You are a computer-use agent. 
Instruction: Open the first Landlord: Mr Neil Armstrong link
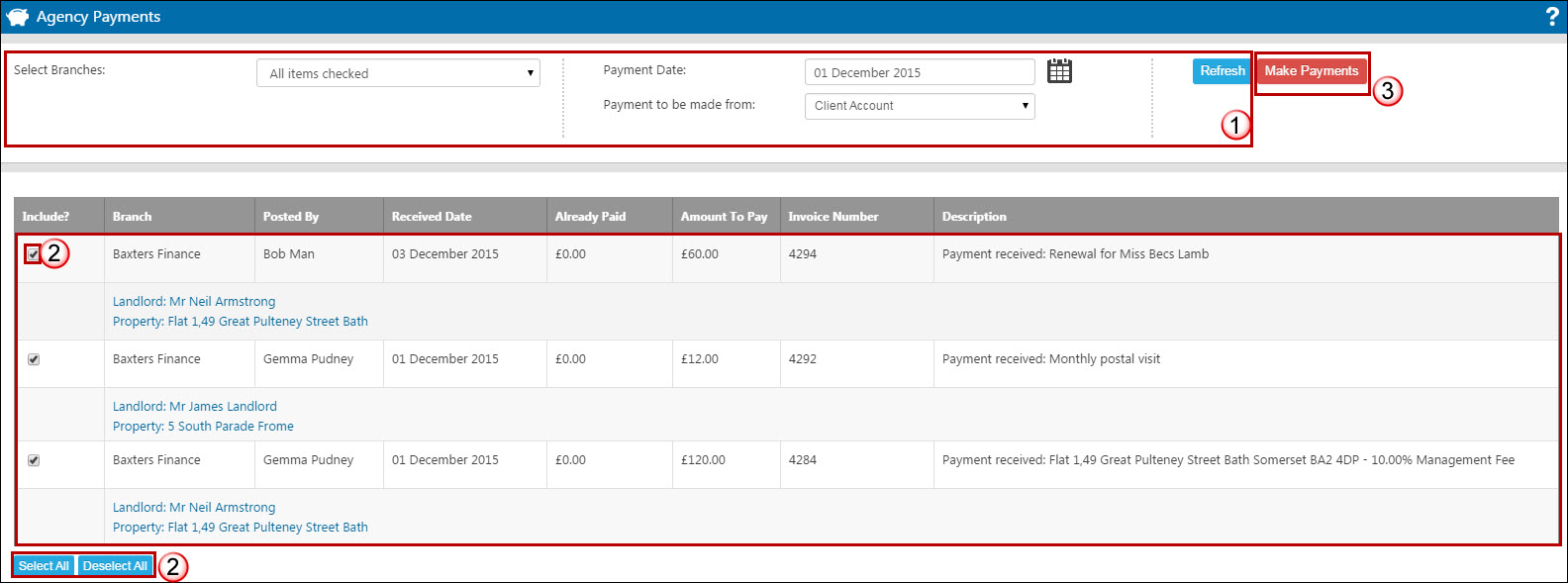point(194,302)
